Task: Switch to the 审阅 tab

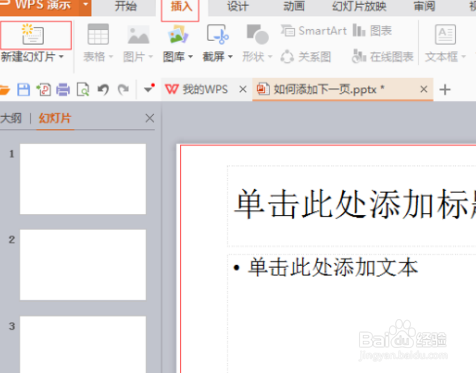Action: [424, 6]
